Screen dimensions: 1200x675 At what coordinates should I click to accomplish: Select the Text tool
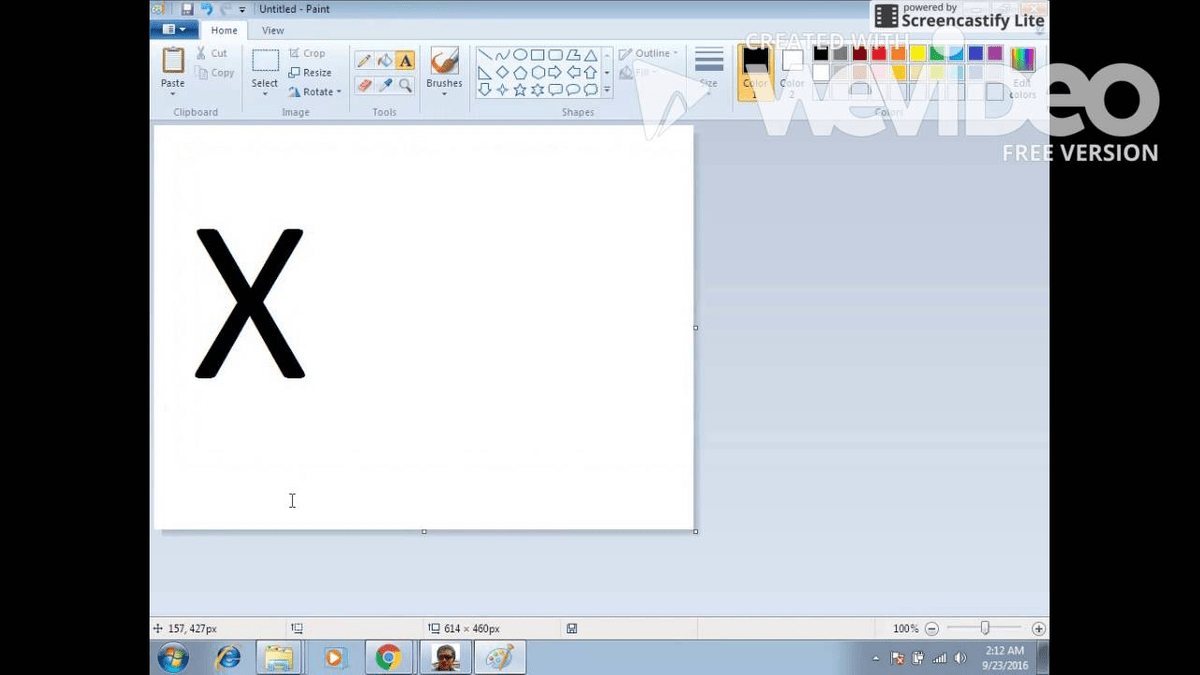pyautogui.click(x=405, y=61)
